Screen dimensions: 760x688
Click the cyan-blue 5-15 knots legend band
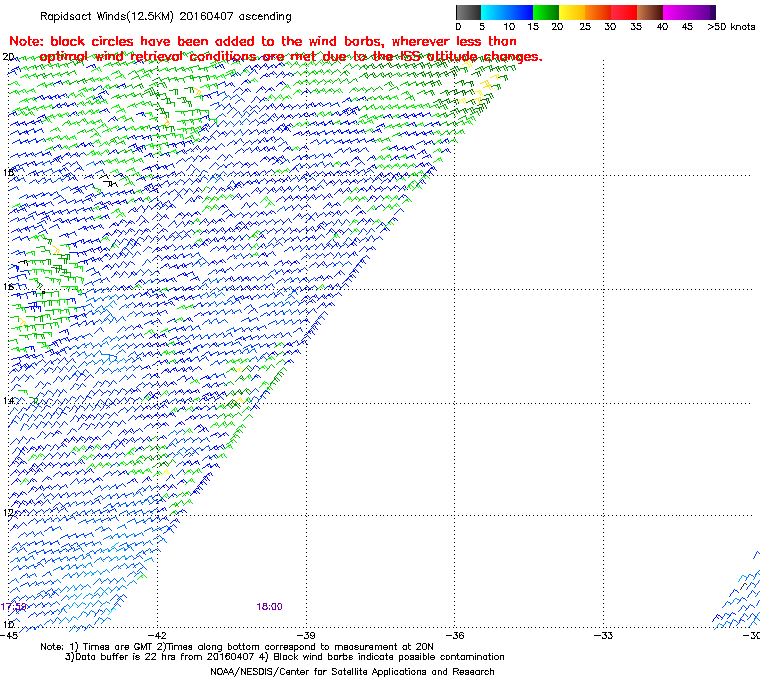(x=507, y=12)
